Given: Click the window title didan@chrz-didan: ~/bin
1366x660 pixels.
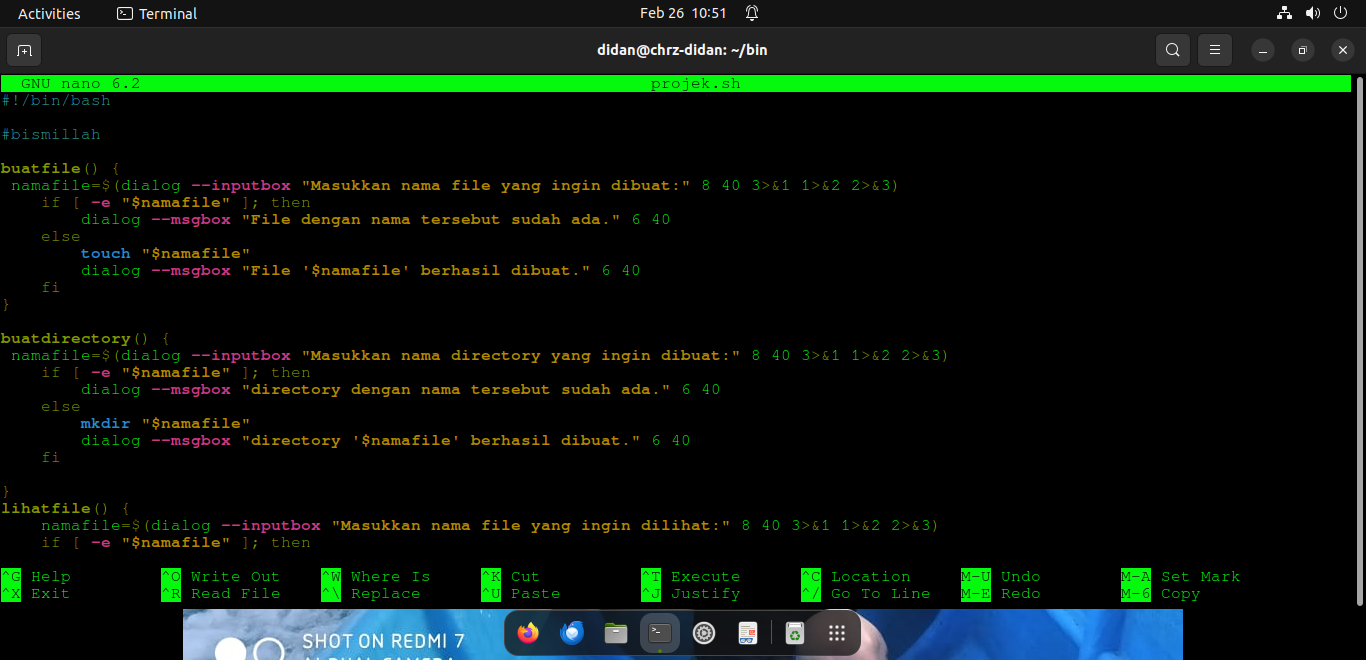Looking at the screenshot, I should pos(683,50).
